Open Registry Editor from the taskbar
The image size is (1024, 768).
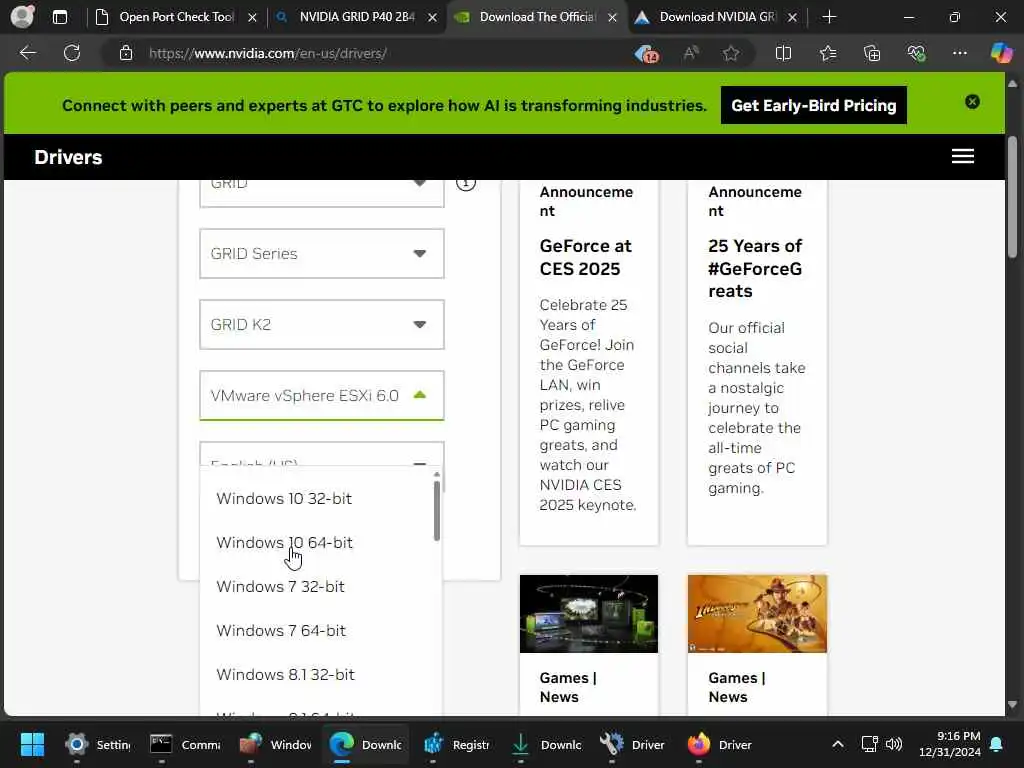click(456, 744)
